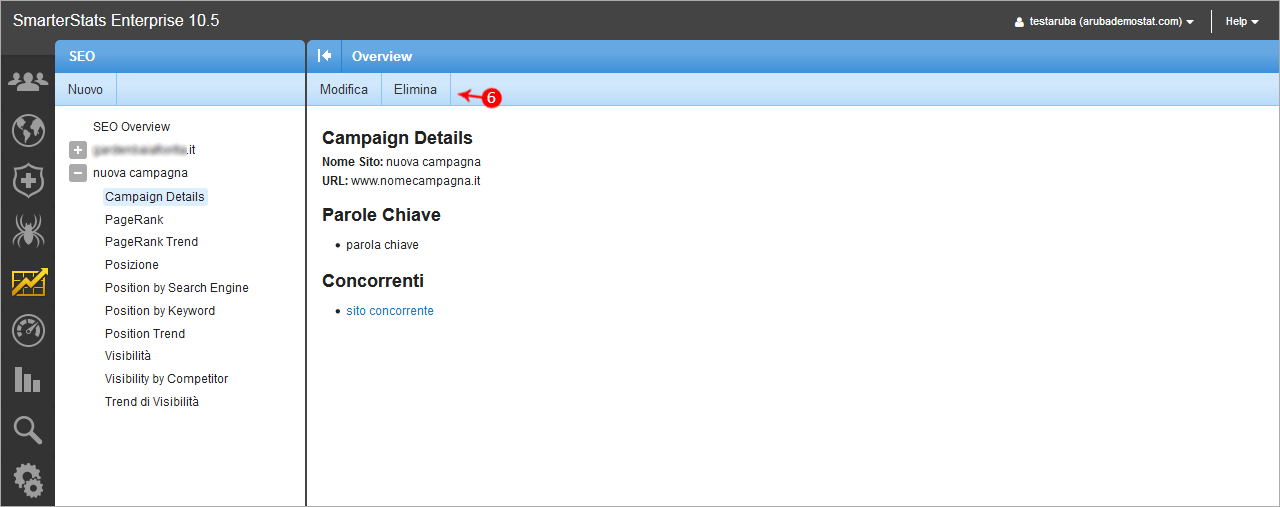Open the globe traffic sidebar section
Screen dimensions: 1280x507
(x=28, y=131)
